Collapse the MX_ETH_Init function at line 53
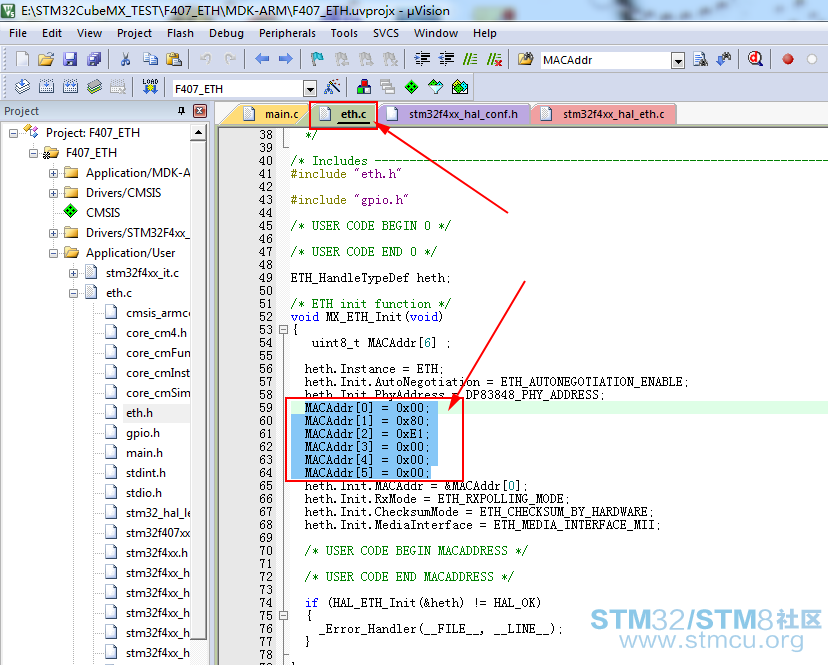 point(284,330)
